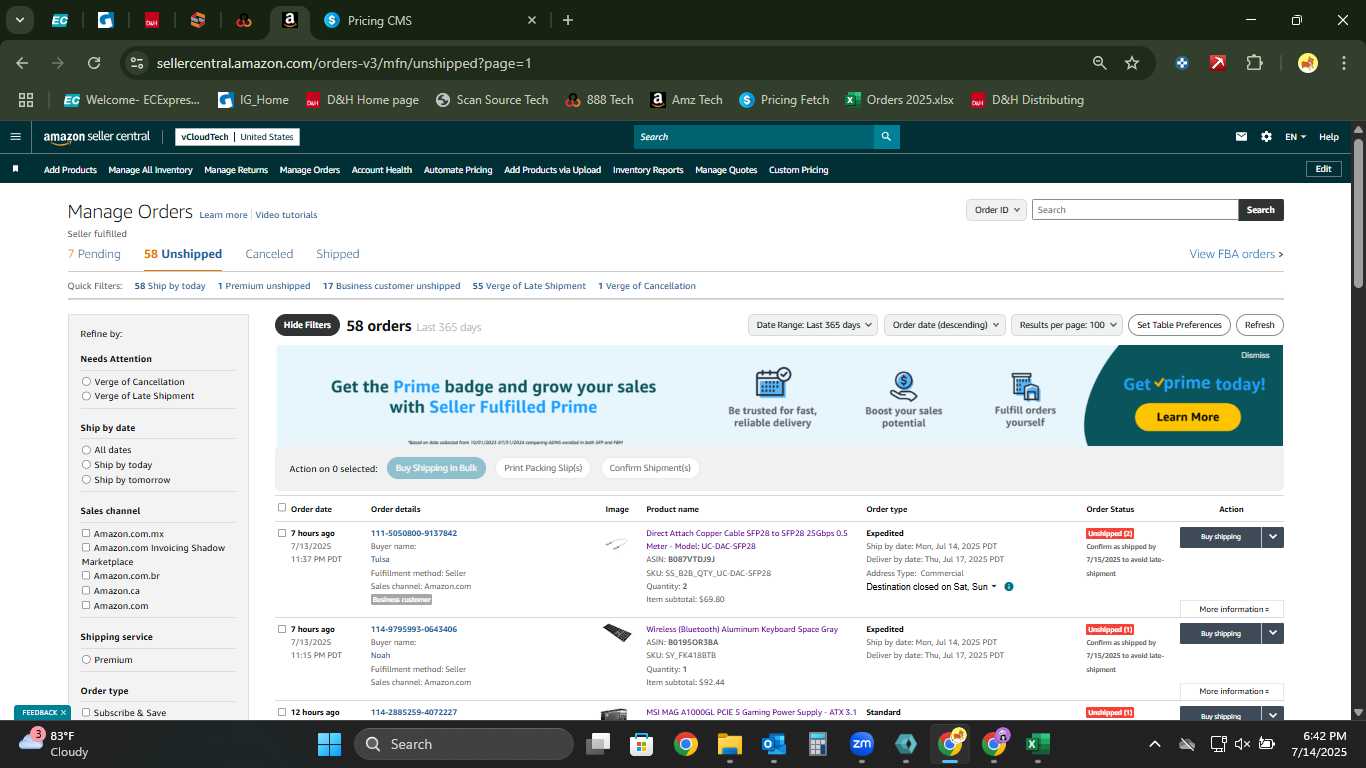
Task: Open Windows Start menu
Action: [329, 744]
